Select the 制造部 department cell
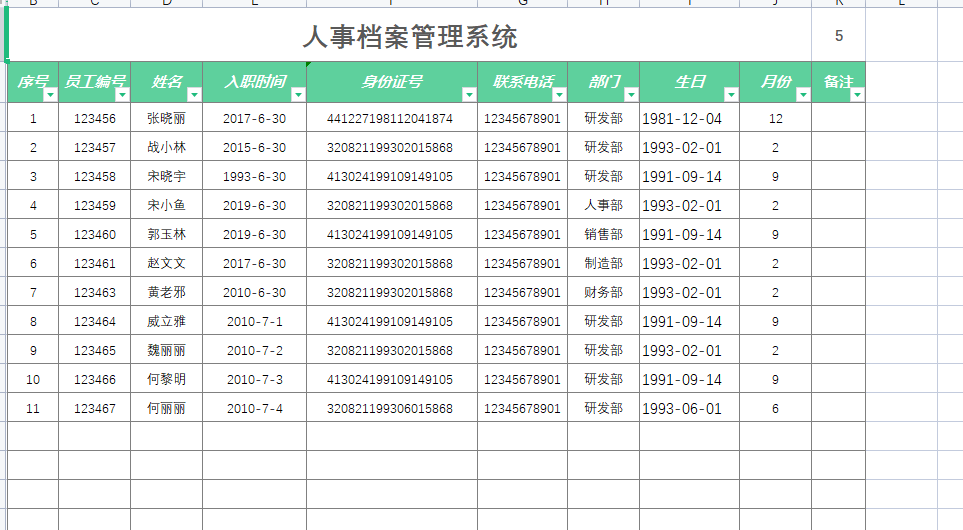The width and height of the screenshot is (963, 530). [603, 263]
